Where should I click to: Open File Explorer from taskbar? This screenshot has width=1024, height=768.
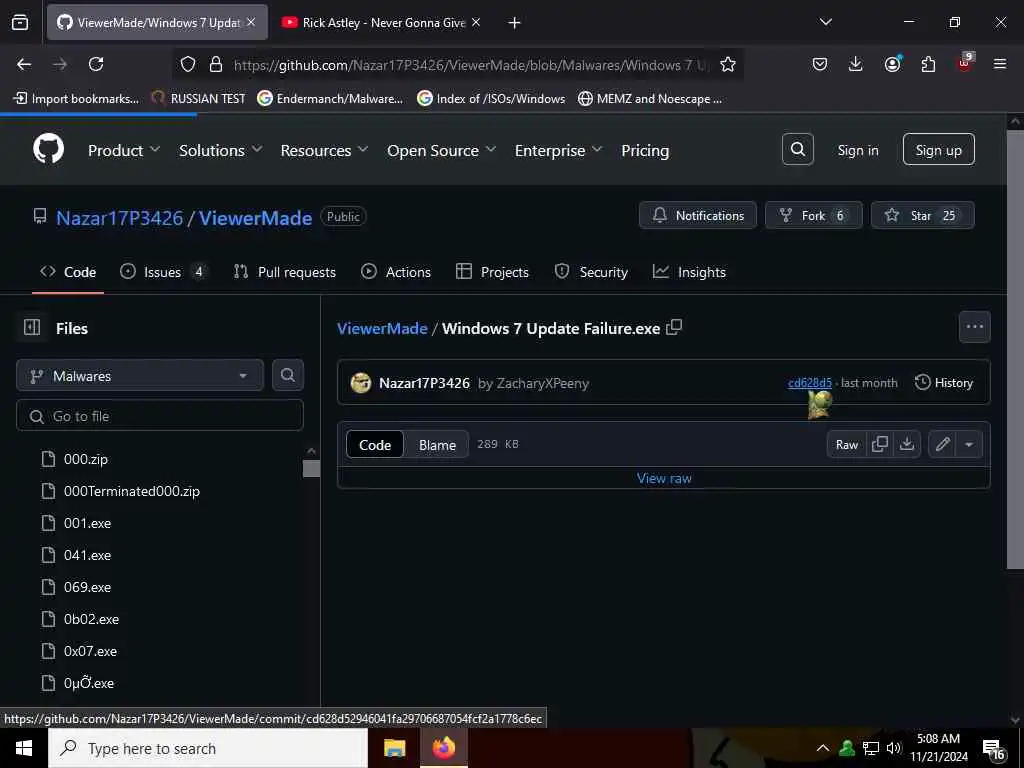pos(394,748)
